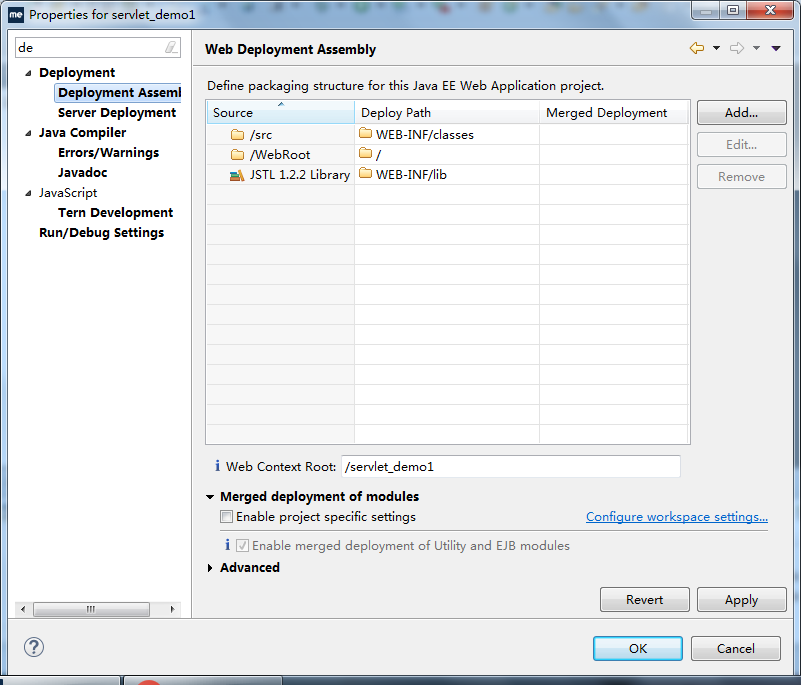Click the Apply button
This screenshot has width=801, height=685.
(741, 599)
